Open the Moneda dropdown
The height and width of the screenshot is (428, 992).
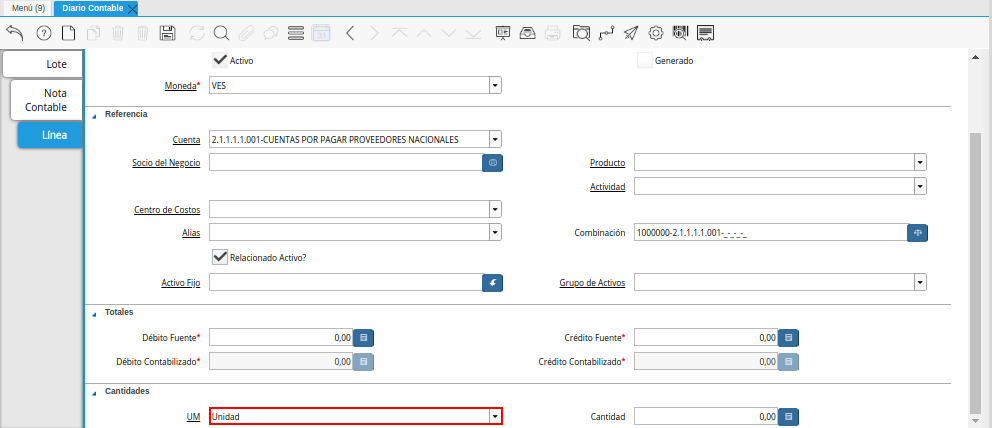point(495,85)
